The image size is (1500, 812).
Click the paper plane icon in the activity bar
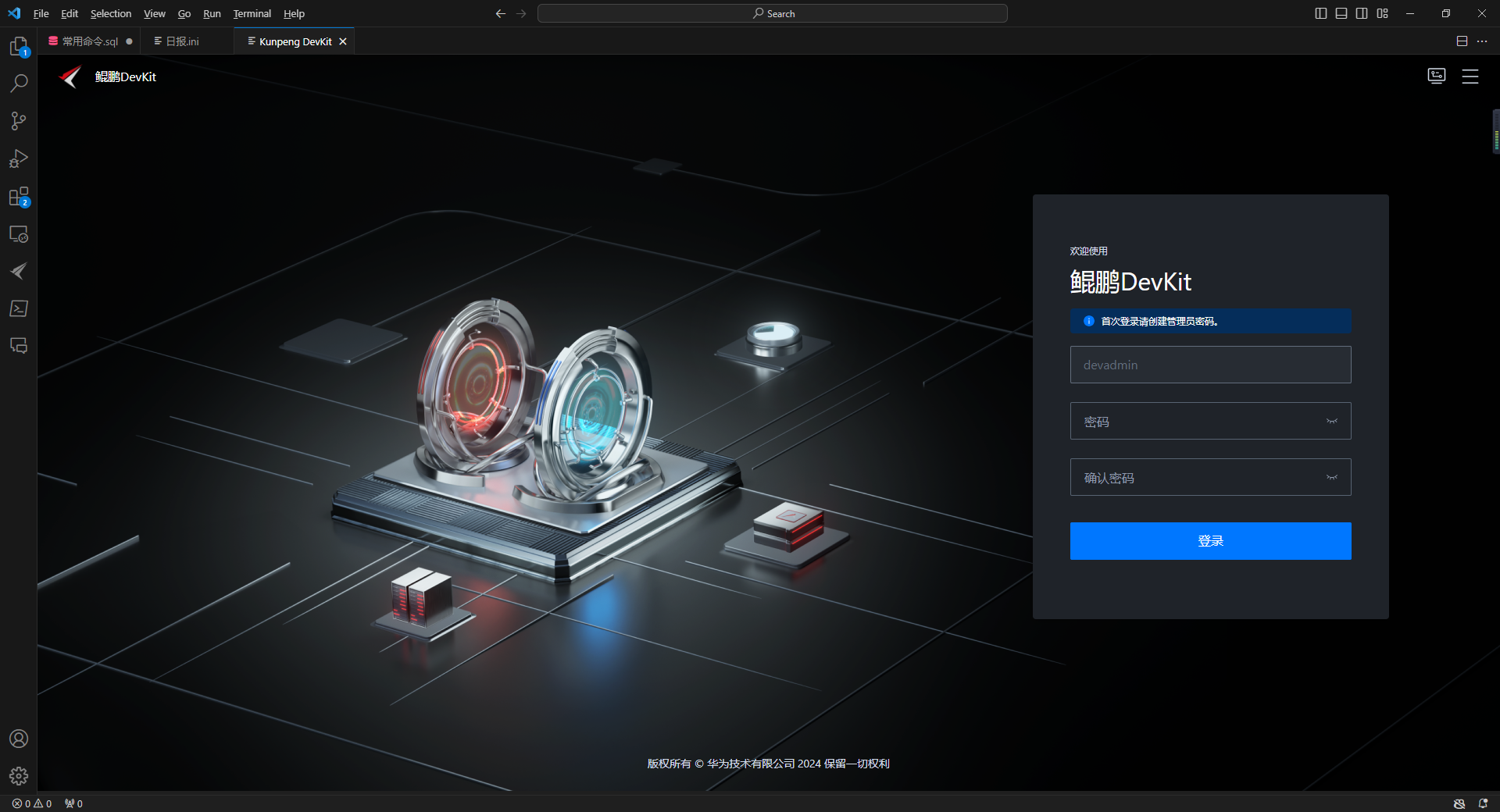[19, 271]
